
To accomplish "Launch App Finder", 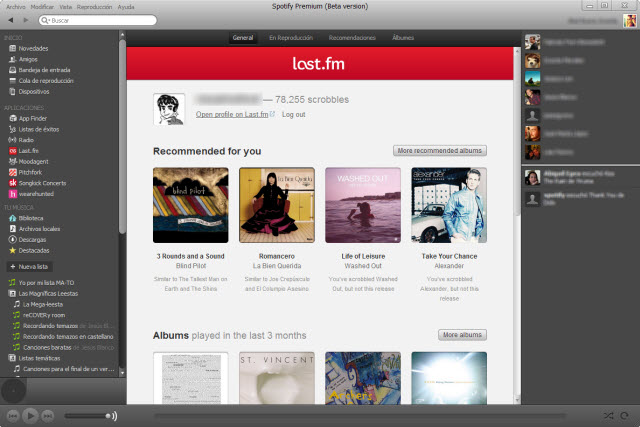I will pos(33,118).
